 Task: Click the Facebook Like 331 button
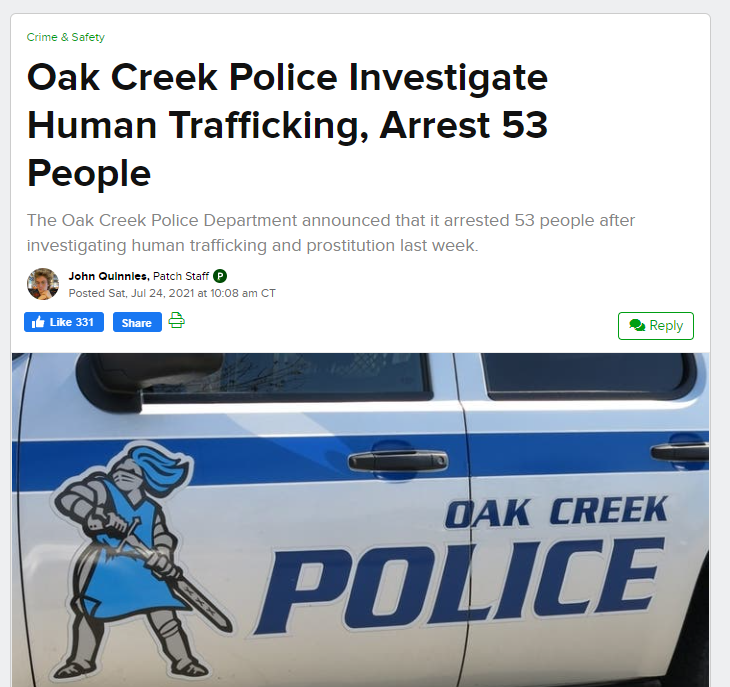64,322
